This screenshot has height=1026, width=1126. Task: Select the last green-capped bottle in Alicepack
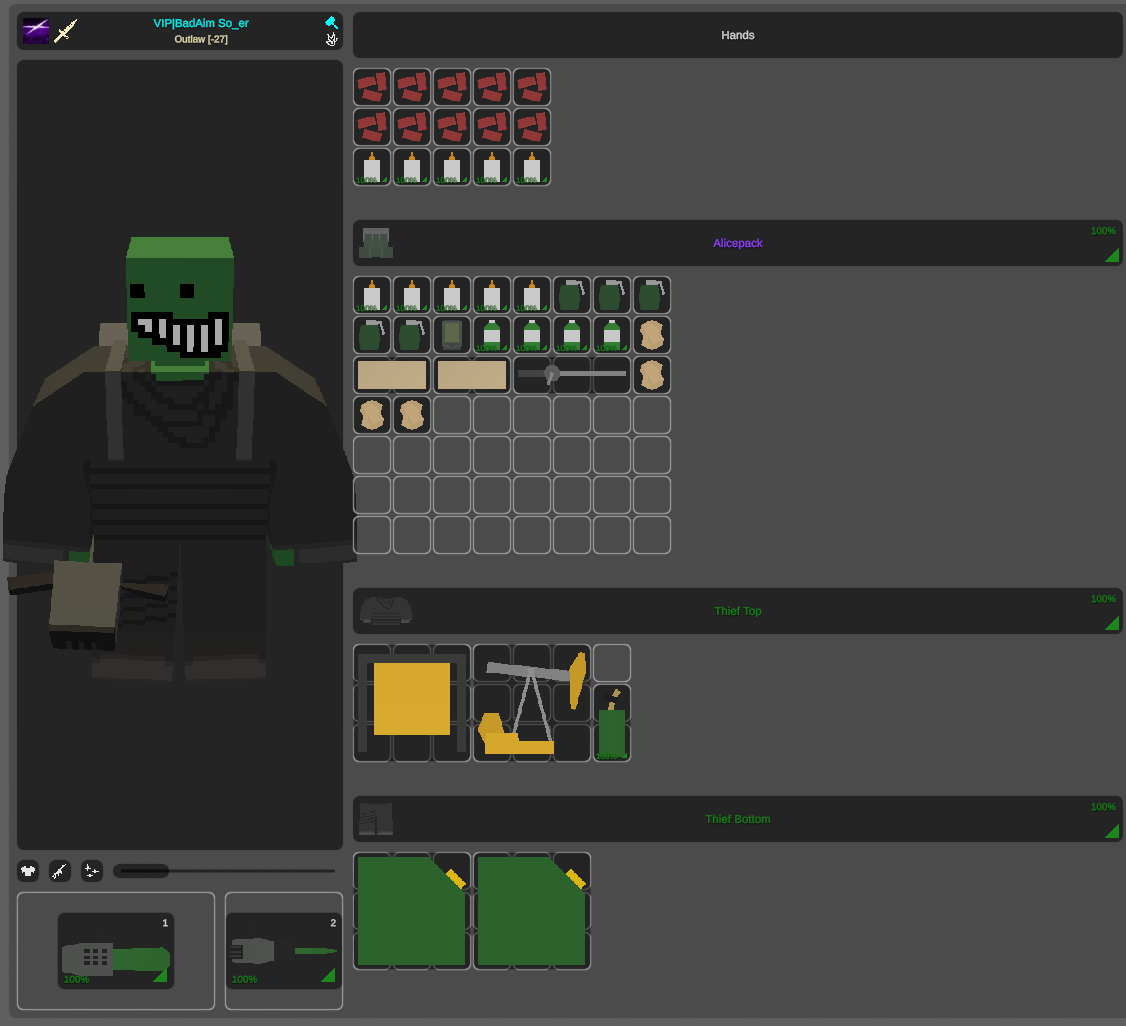pos(612,335)
